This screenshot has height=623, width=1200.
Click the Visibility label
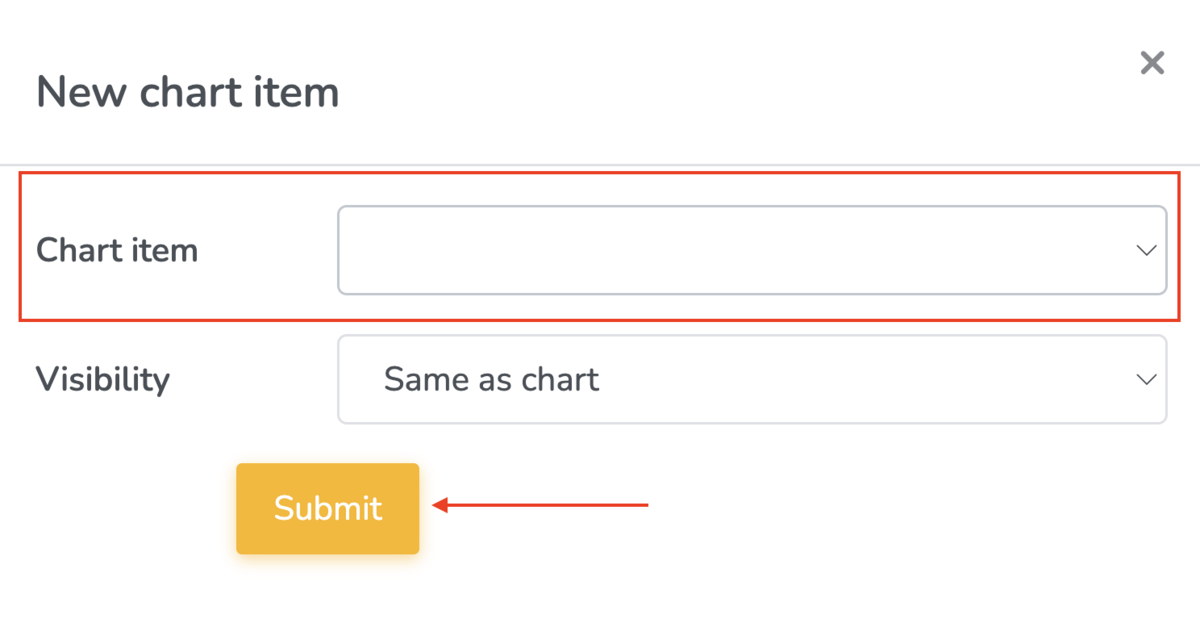[x=103, y=379]
